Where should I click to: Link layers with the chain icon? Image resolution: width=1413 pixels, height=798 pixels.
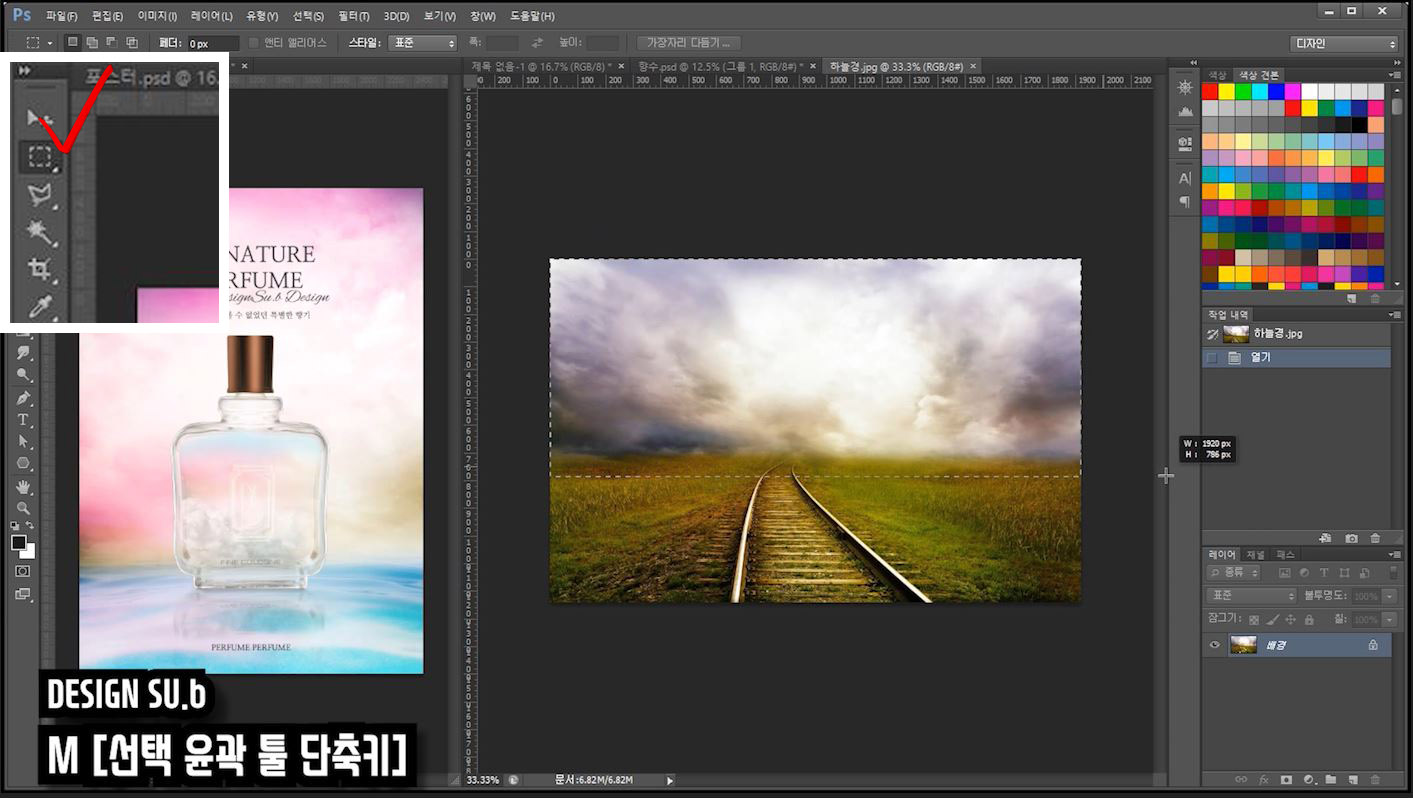(1241, 779)
